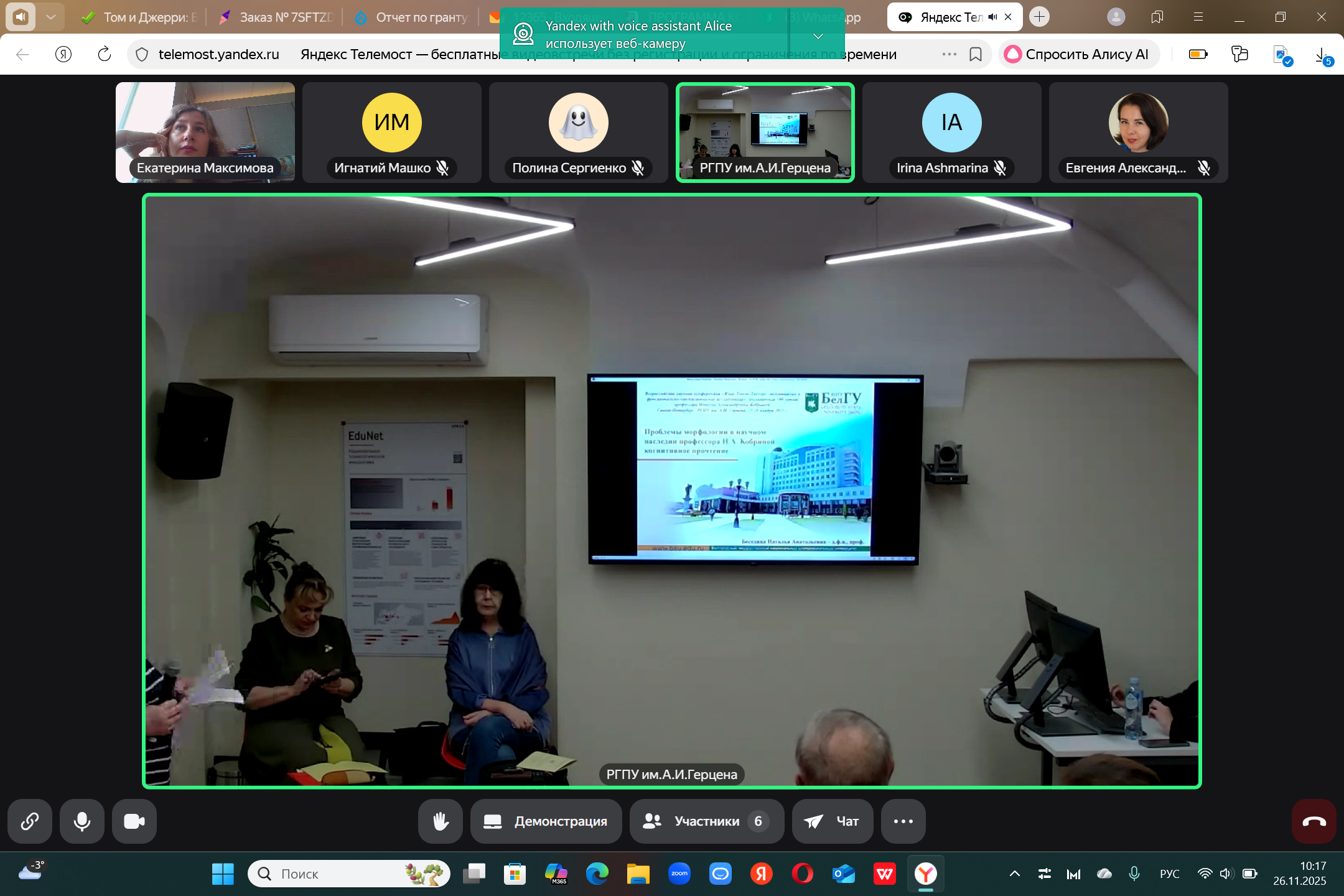The width and height of the screenshot is (1344, 896).
Task: Mute the Яндекс Телемост tab audio
Action: point(992,17)
